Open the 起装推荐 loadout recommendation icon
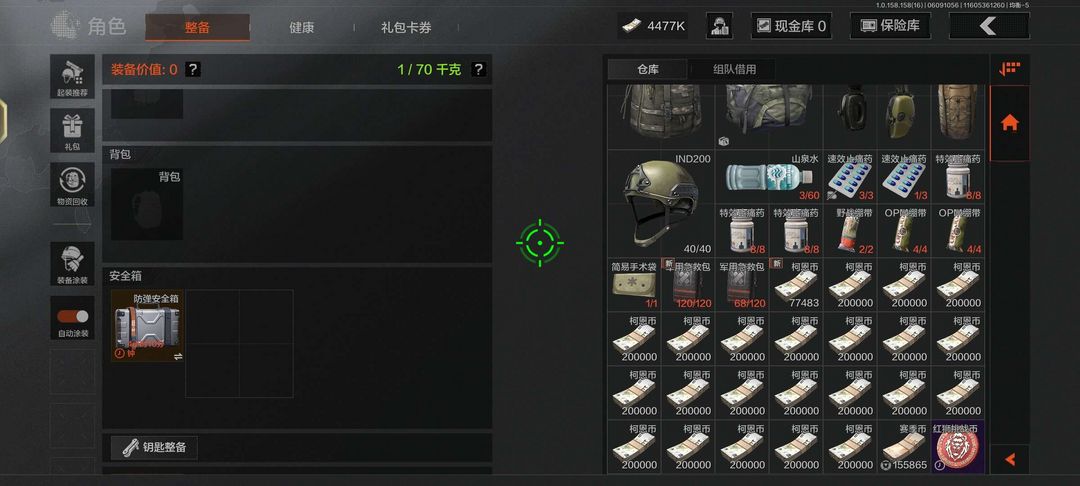 click(x=72, y=76)
